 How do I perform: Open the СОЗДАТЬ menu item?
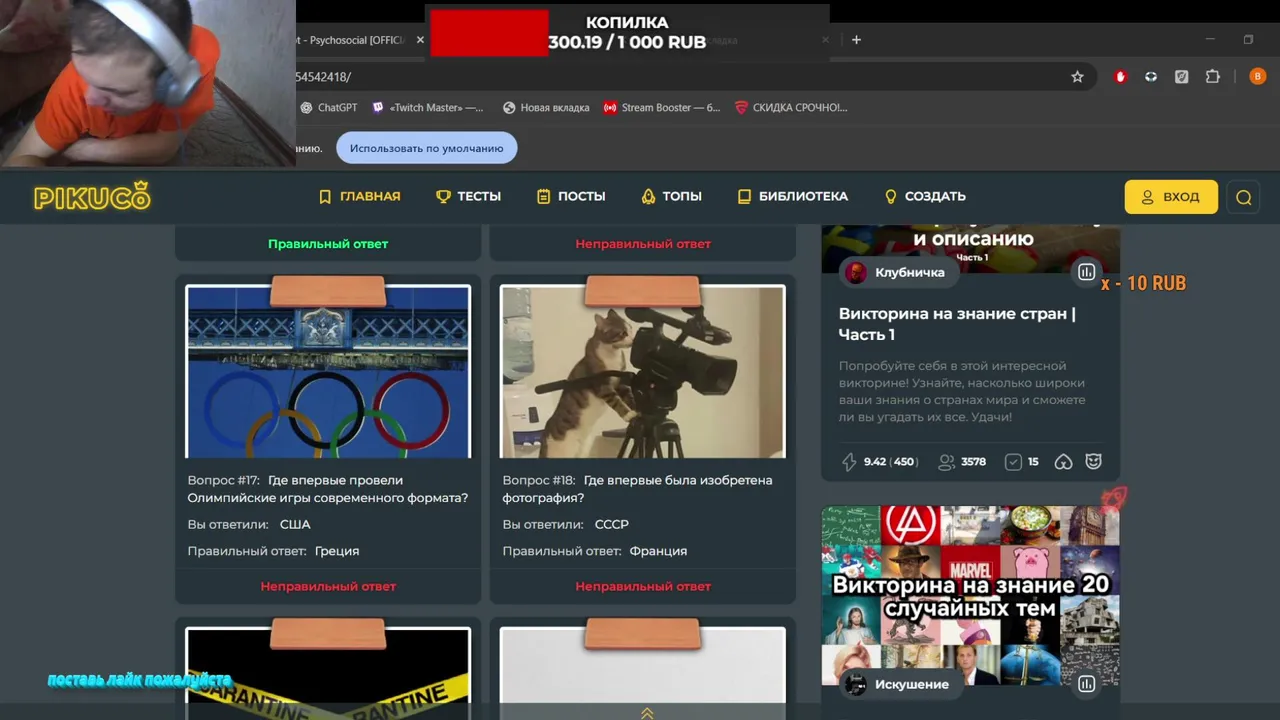tap(925, 197)
